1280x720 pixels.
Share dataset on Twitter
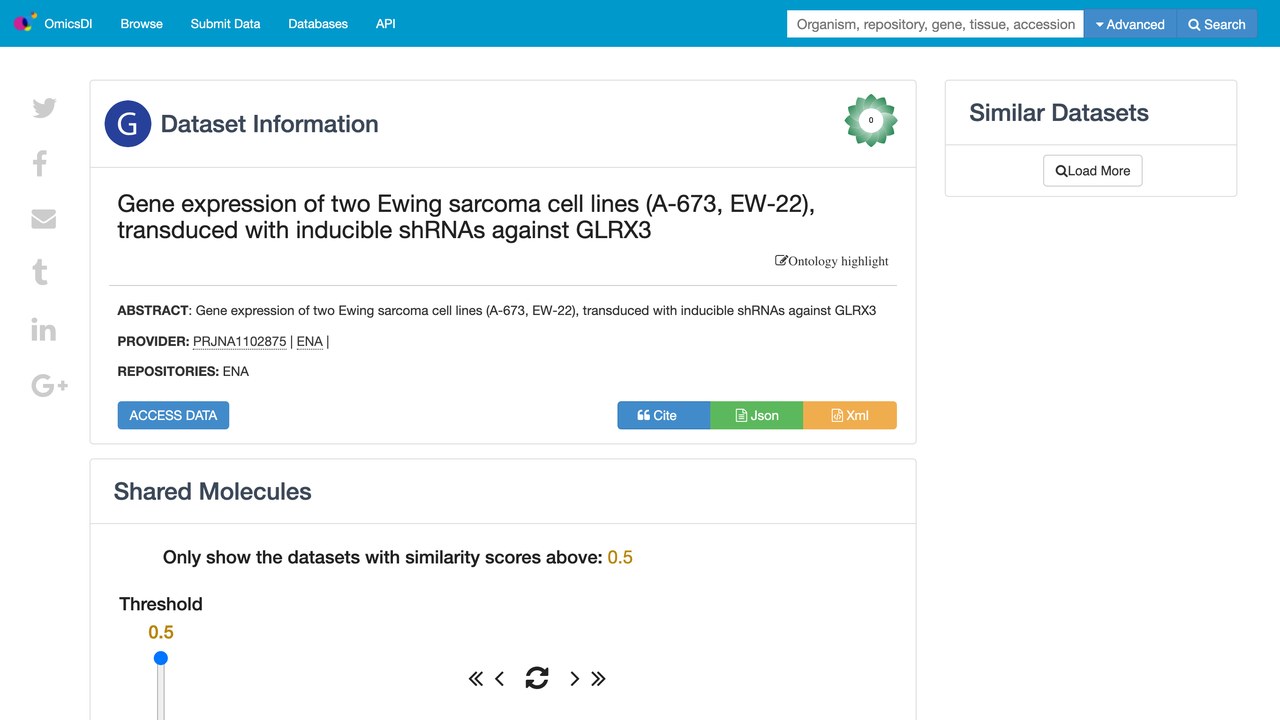click(x=44, y=108)
